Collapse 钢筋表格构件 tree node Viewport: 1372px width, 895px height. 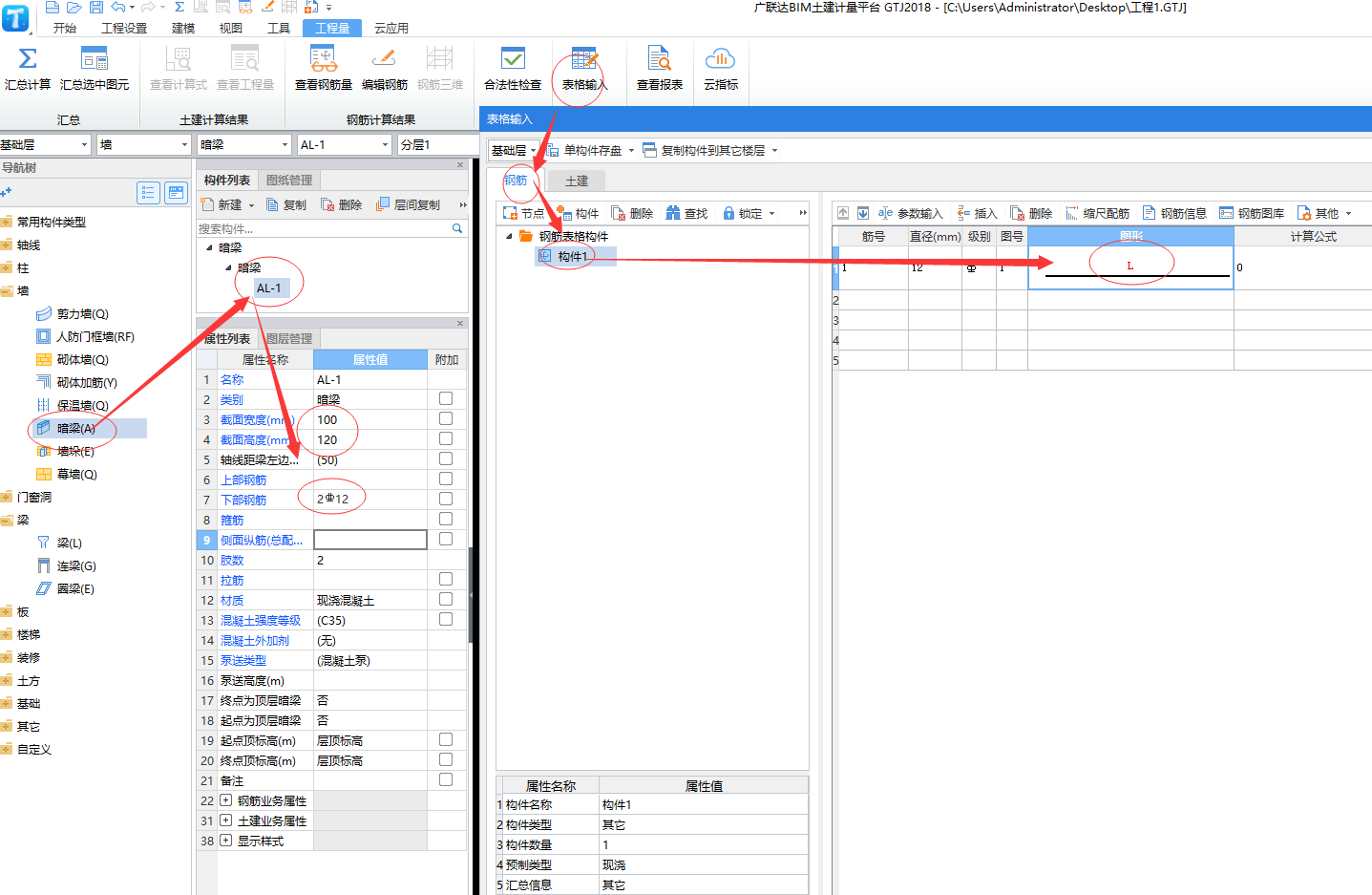tap(509, 236)
